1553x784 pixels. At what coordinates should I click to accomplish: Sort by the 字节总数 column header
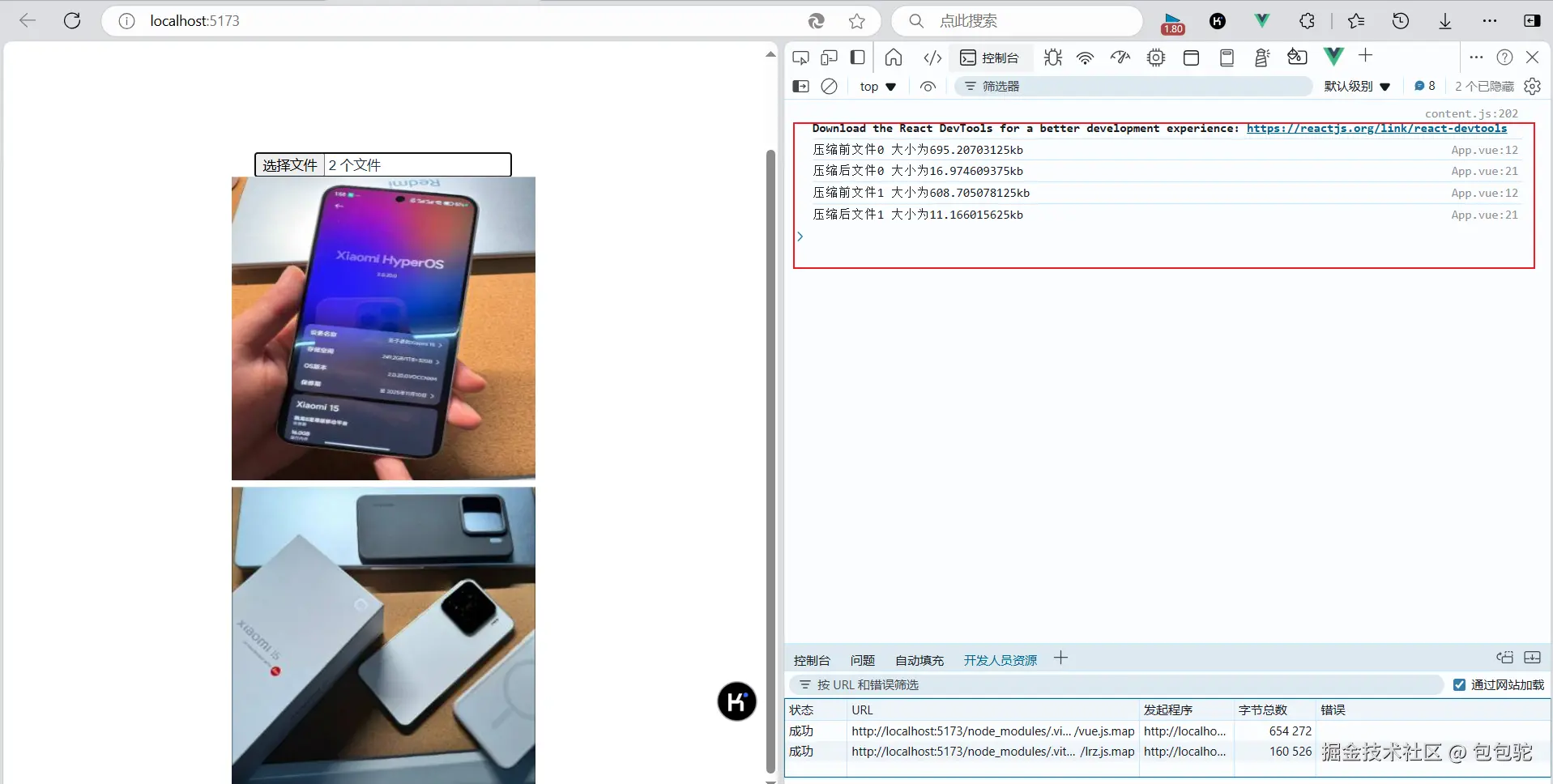(1274, 709)
